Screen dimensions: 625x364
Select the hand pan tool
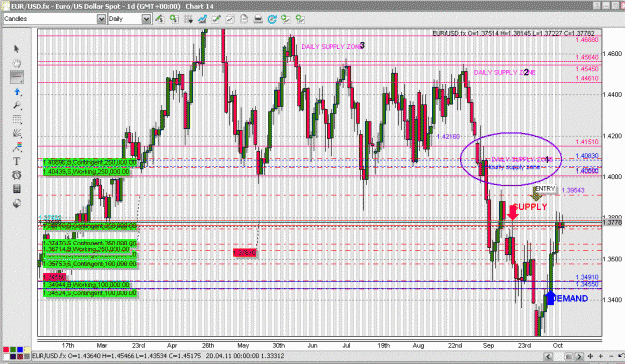click(x=16, y=63)
